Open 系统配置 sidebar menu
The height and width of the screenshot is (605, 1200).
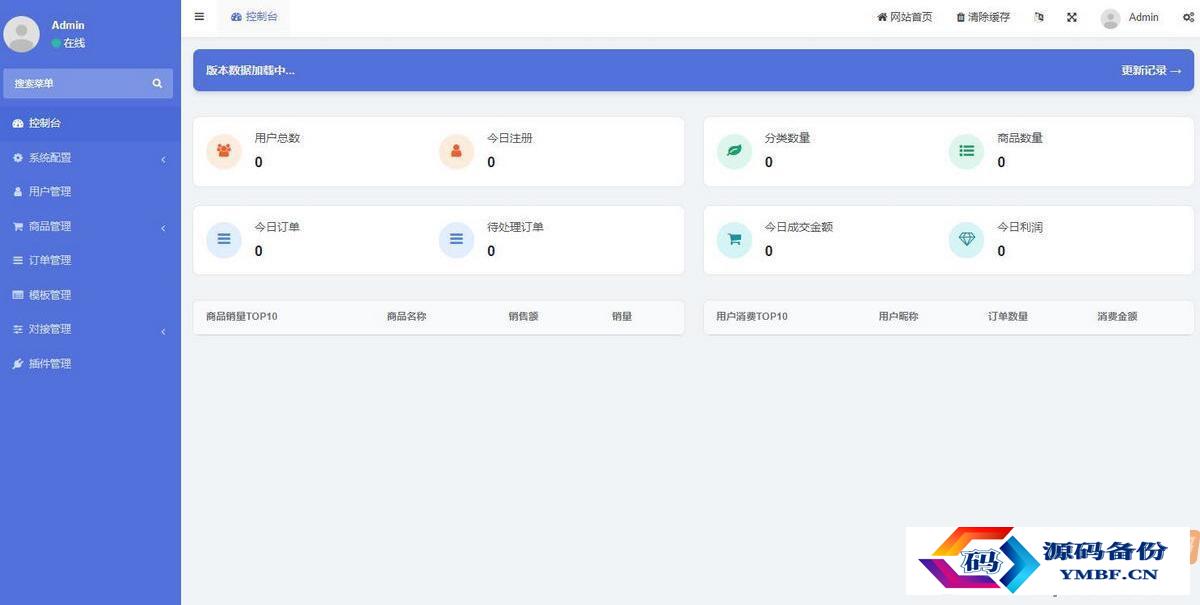(x=90, y=158)
